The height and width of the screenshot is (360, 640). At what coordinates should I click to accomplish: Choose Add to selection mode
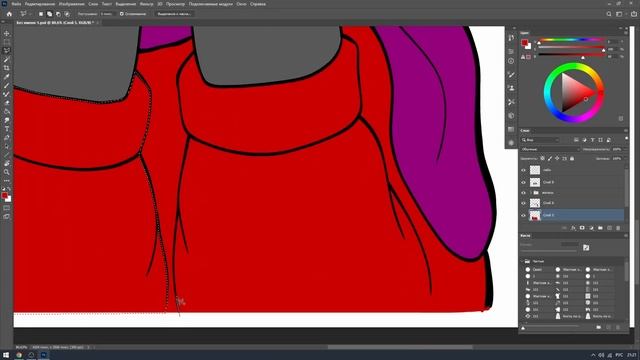[x=49, y=14]
